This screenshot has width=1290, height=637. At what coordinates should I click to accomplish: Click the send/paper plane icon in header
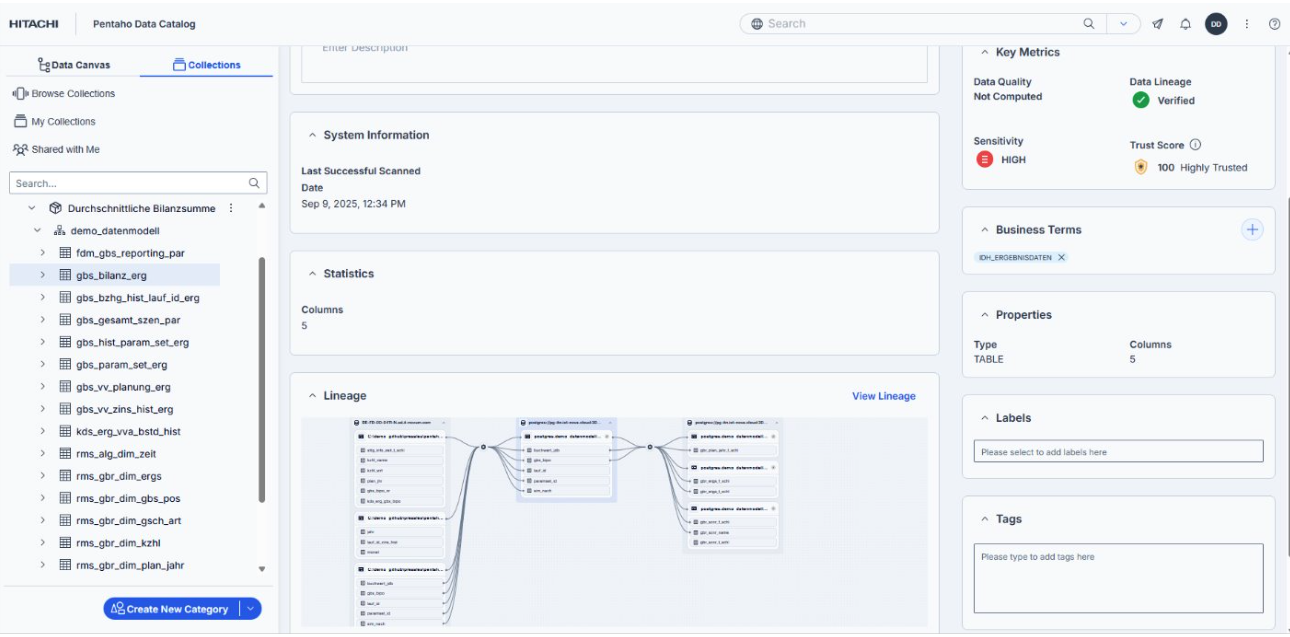pyautogui.click(x=1157, y=24)
